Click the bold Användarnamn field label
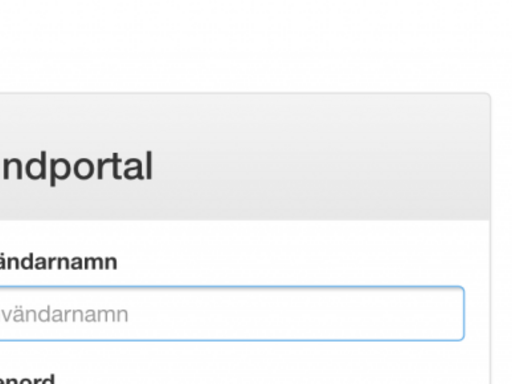 click(58, 262)
